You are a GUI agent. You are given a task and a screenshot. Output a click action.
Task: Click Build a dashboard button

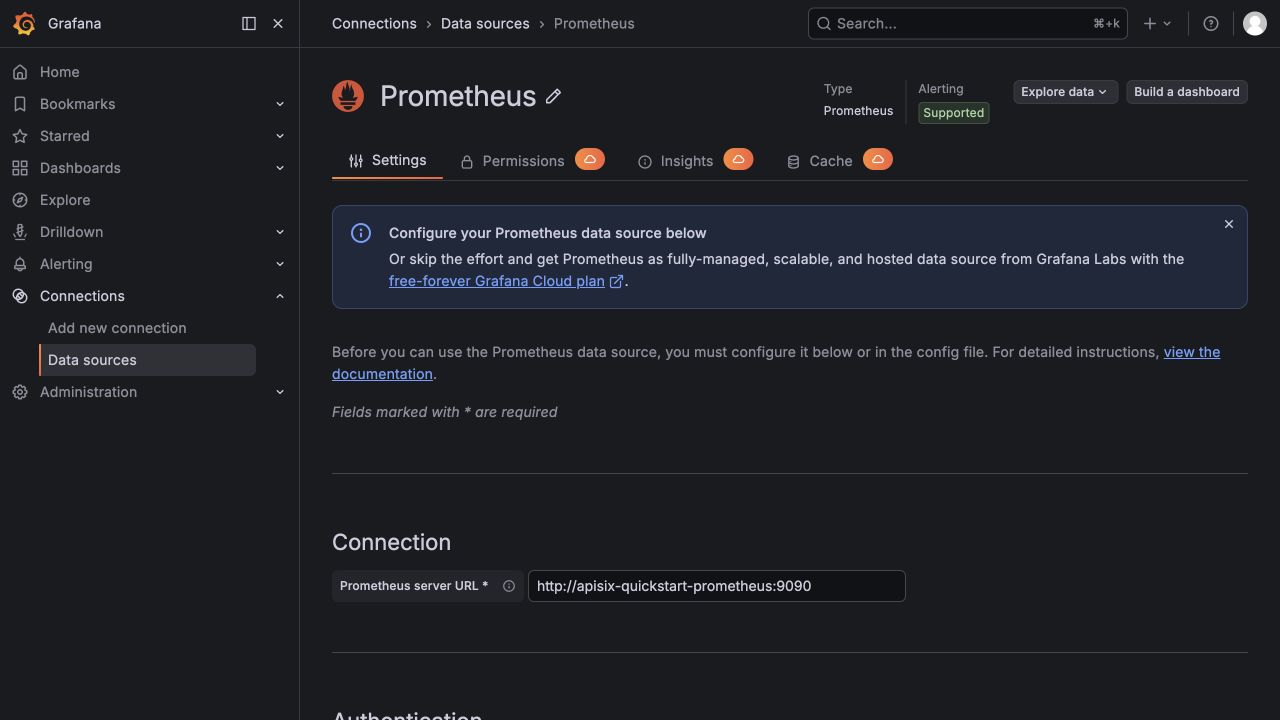point(1187,92)
